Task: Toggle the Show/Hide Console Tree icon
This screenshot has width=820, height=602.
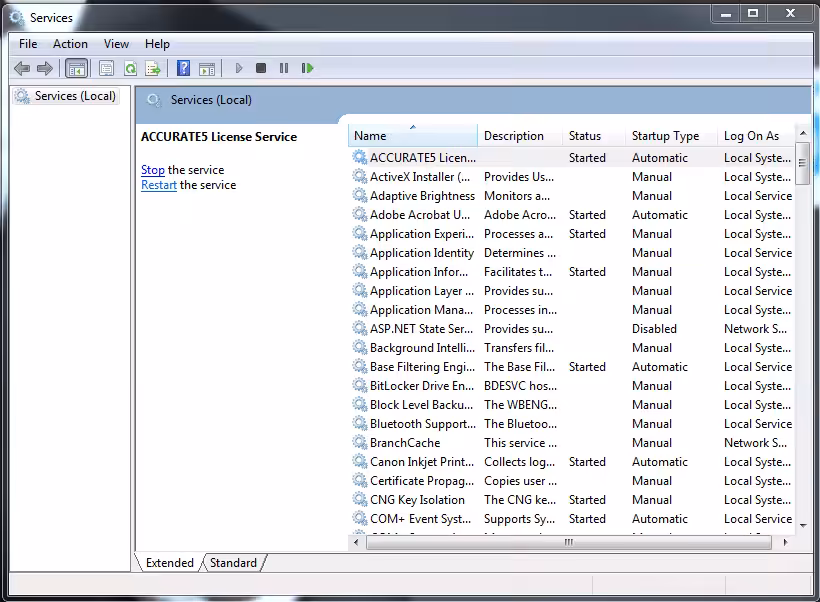Action: (x=77, y=69)
